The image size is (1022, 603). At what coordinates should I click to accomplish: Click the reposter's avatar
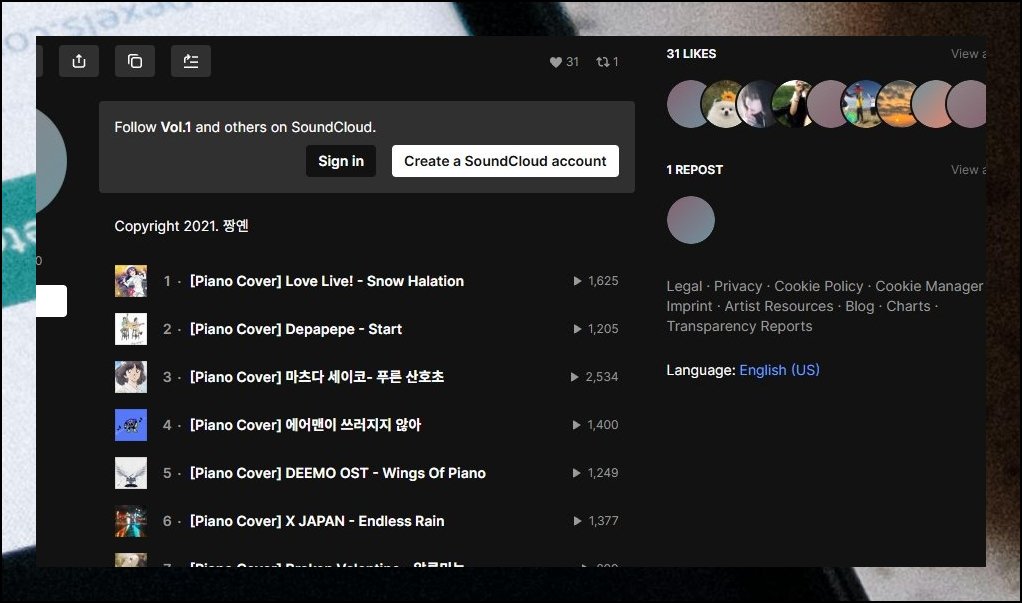coord(691,220)
